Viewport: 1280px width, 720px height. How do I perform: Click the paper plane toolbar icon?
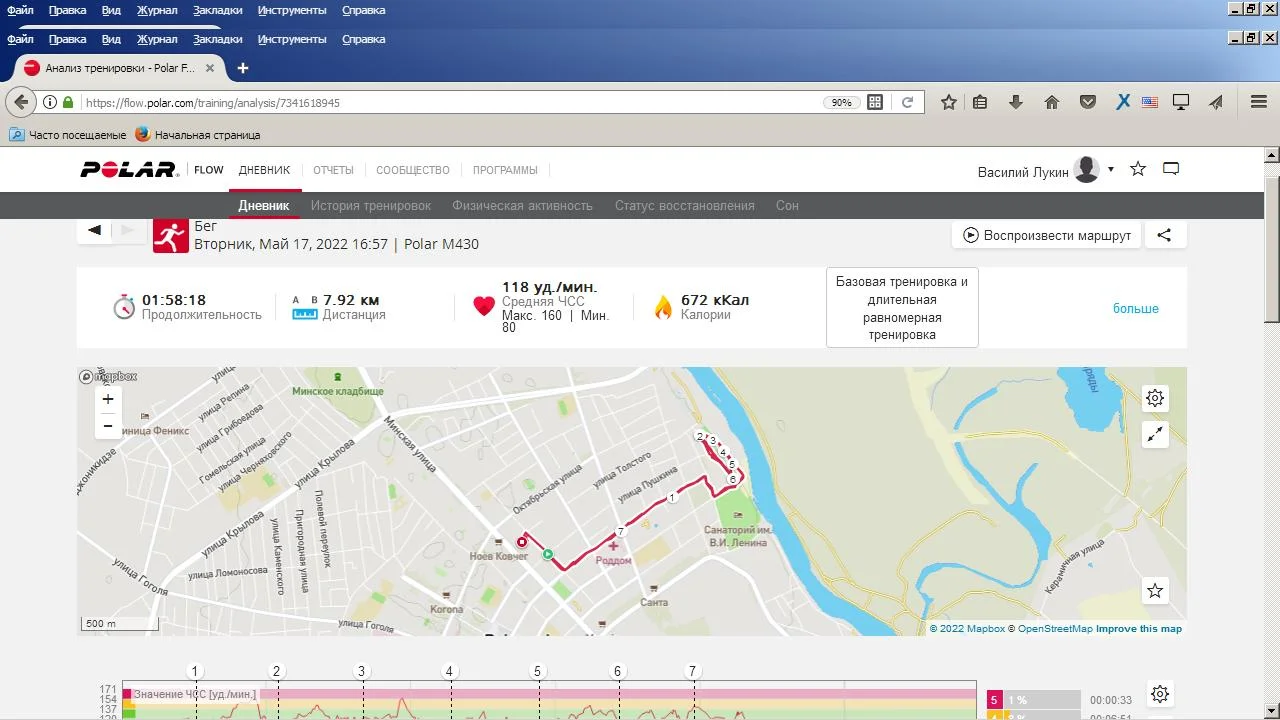1216,102
